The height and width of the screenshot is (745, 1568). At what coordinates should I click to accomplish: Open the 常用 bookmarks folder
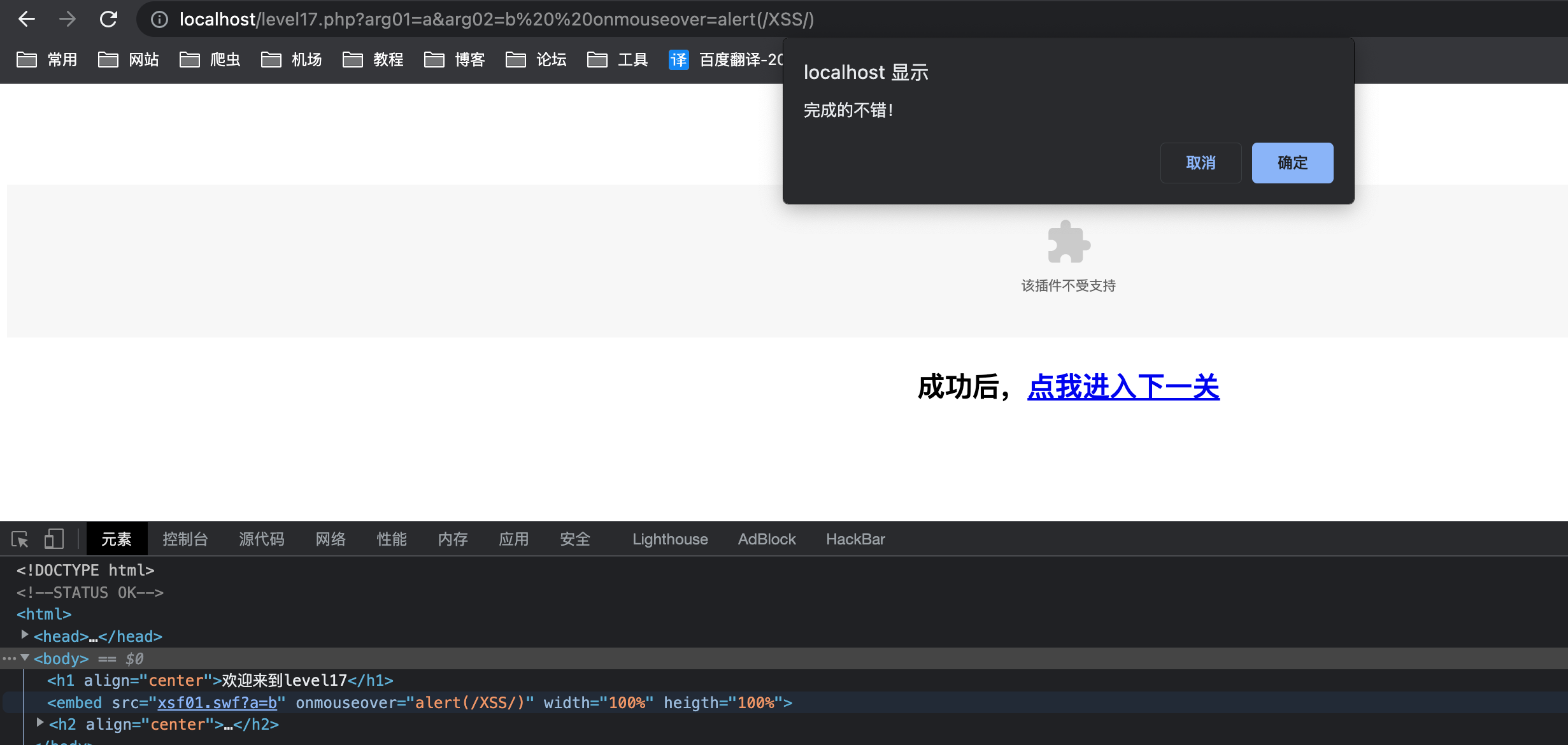(x=47, y=59)
